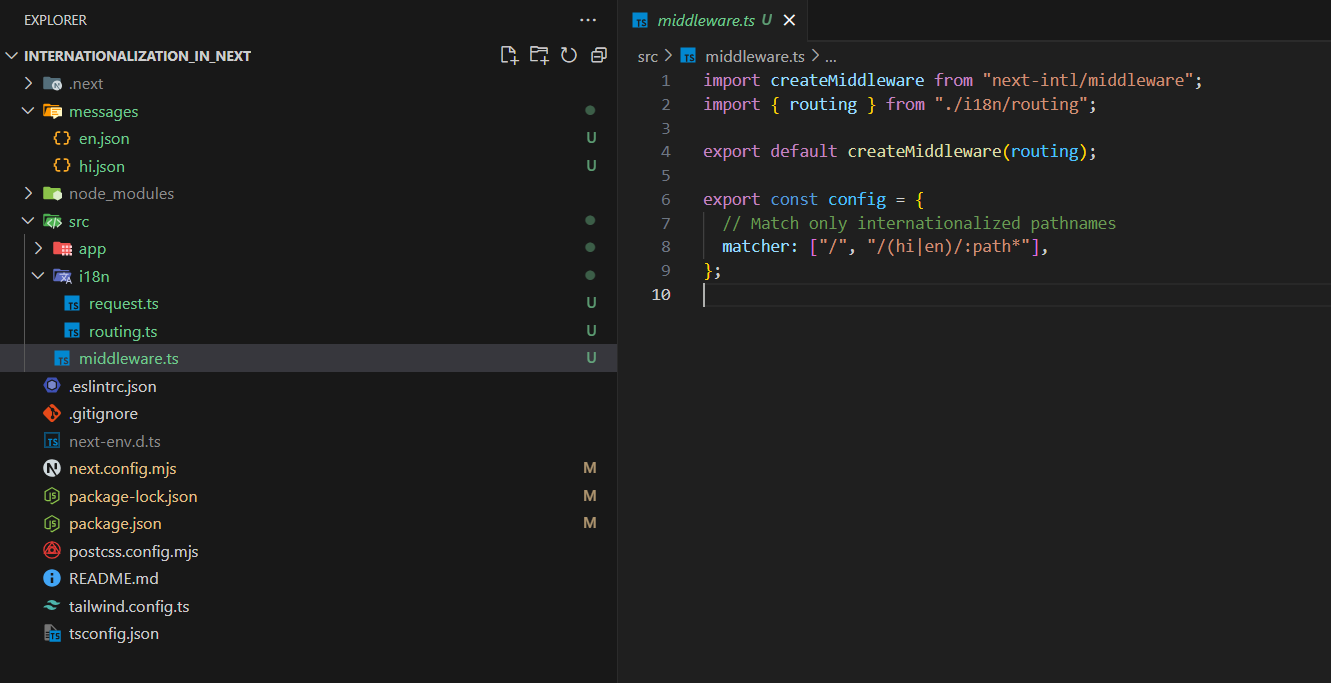Screen dimensions: 1331x683
Task: Open README.md file
Action: (x=114, y=579)
